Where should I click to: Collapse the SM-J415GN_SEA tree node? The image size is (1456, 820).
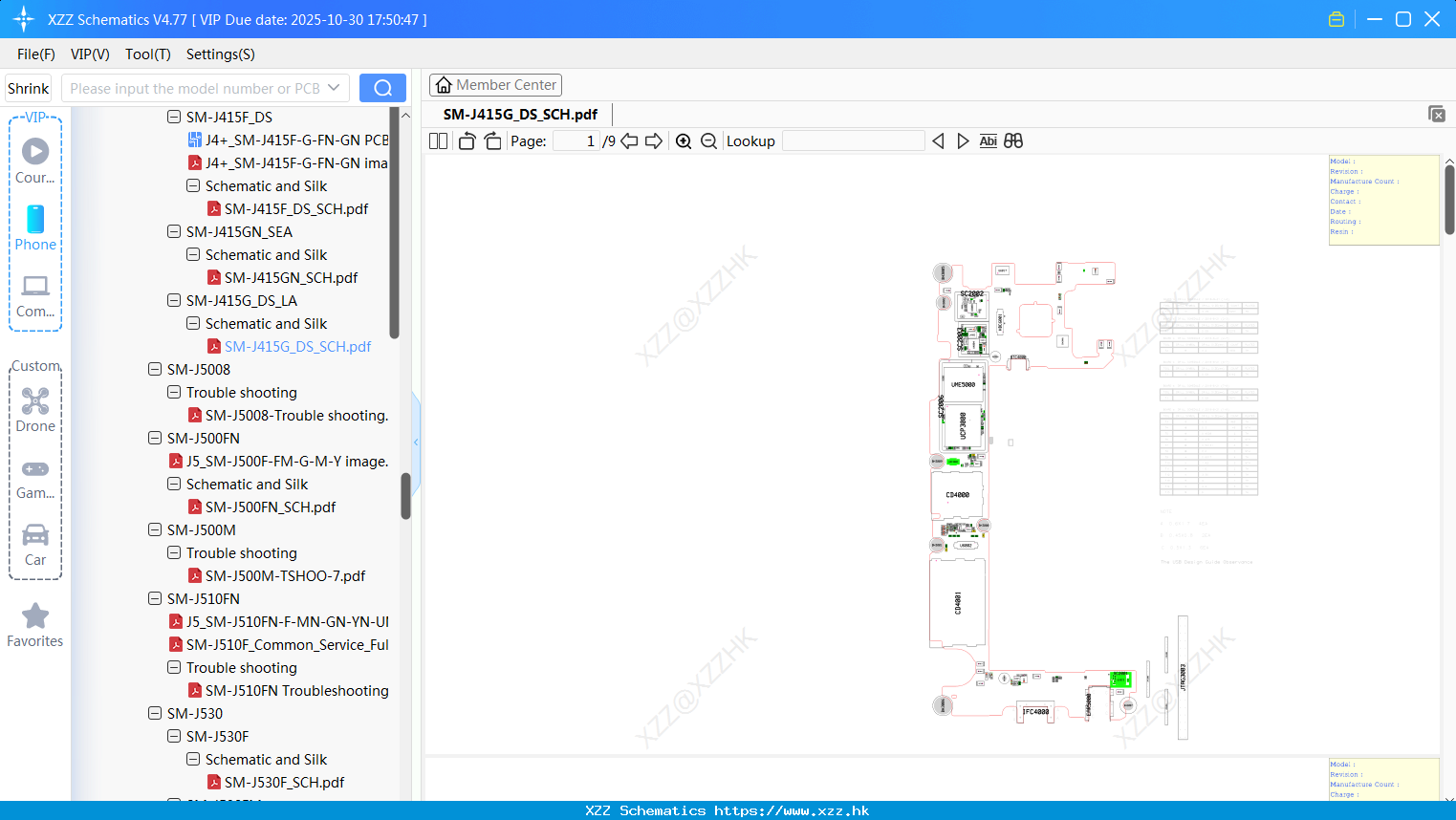pyautogui.click(x=174, y=231)
